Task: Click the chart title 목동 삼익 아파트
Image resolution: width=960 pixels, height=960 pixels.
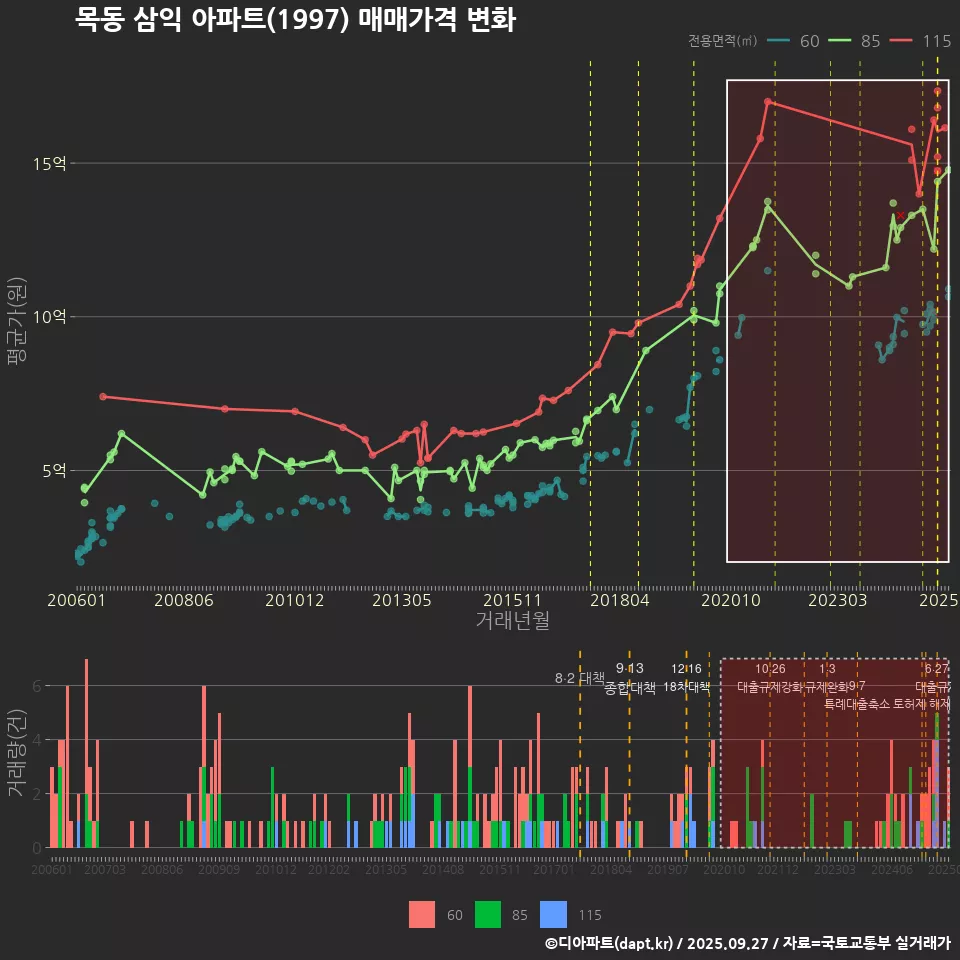Action: 295,19
